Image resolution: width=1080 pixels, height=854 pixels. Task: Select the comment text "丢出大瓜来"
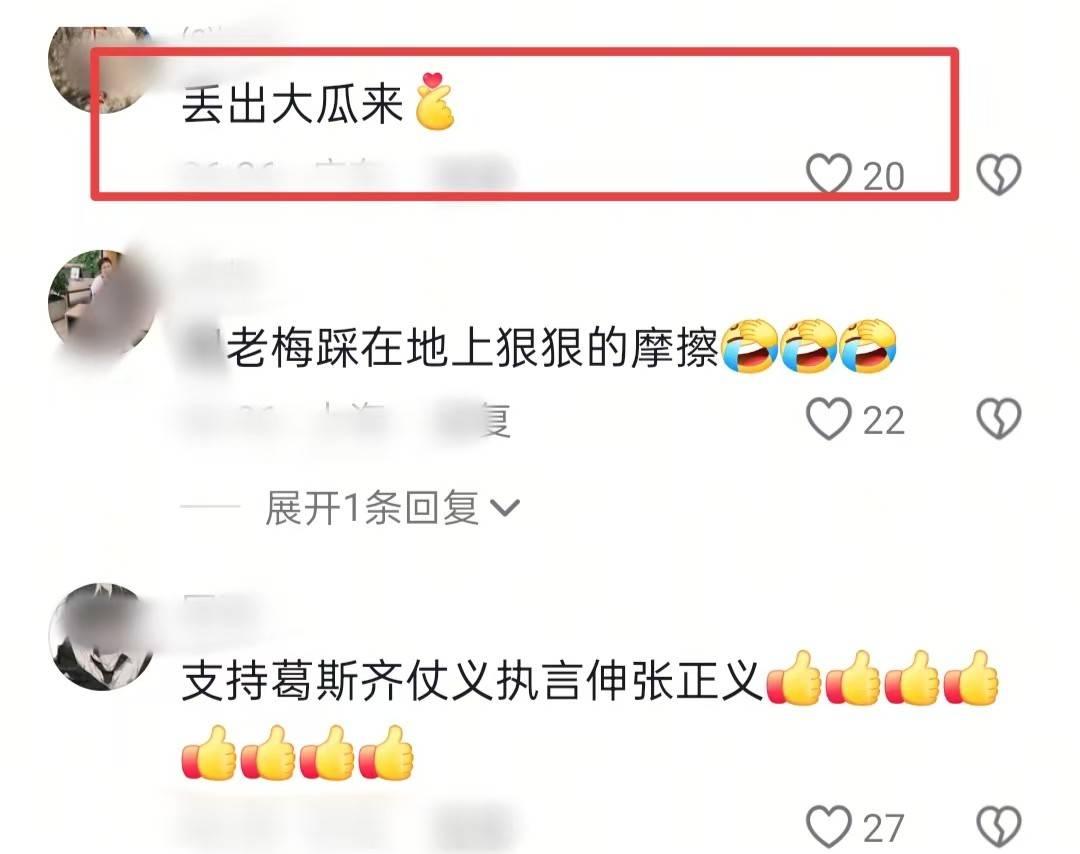pos(292,105)
